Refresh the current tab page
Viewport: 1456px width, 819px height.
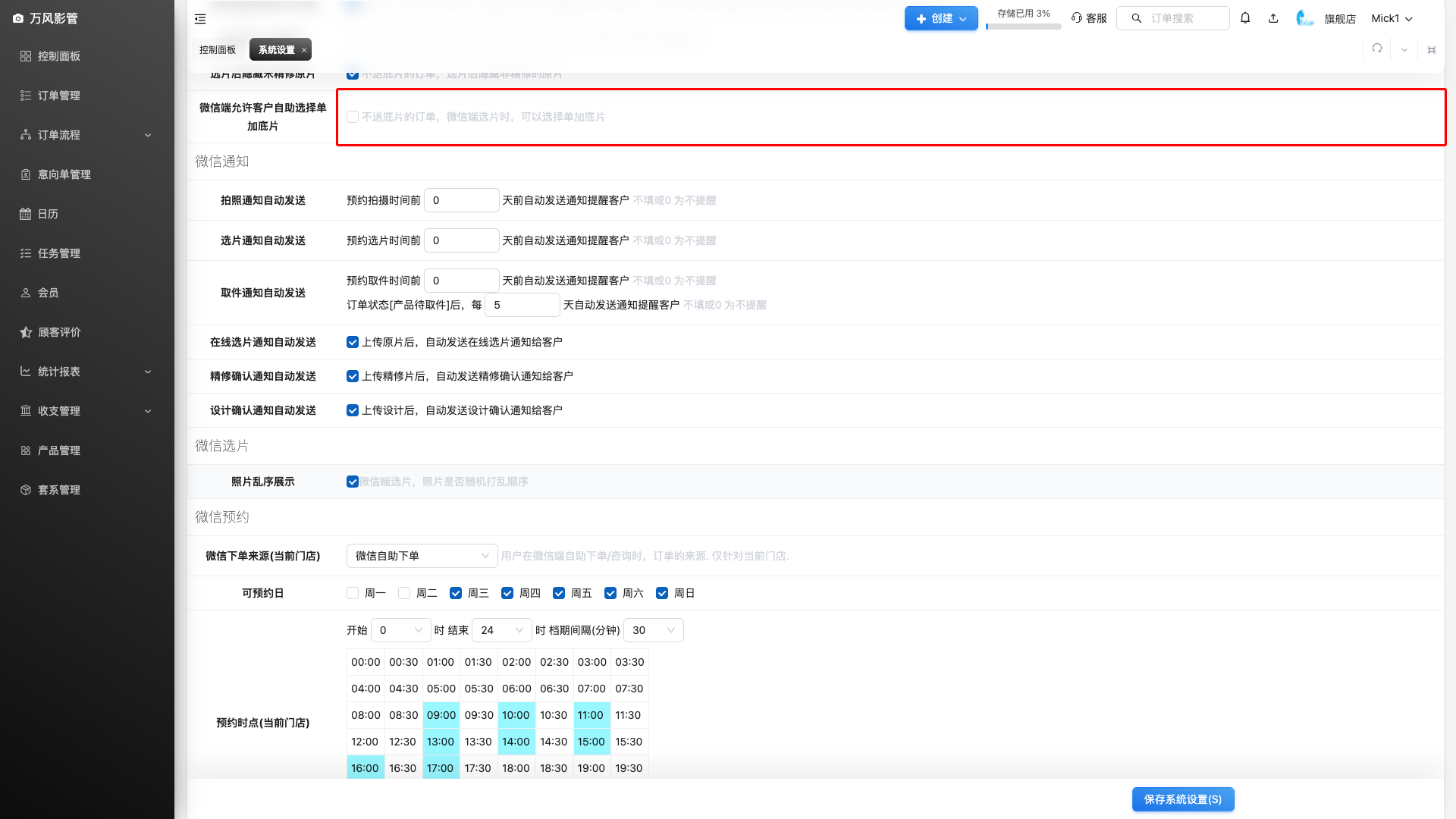click(1377, 49)
